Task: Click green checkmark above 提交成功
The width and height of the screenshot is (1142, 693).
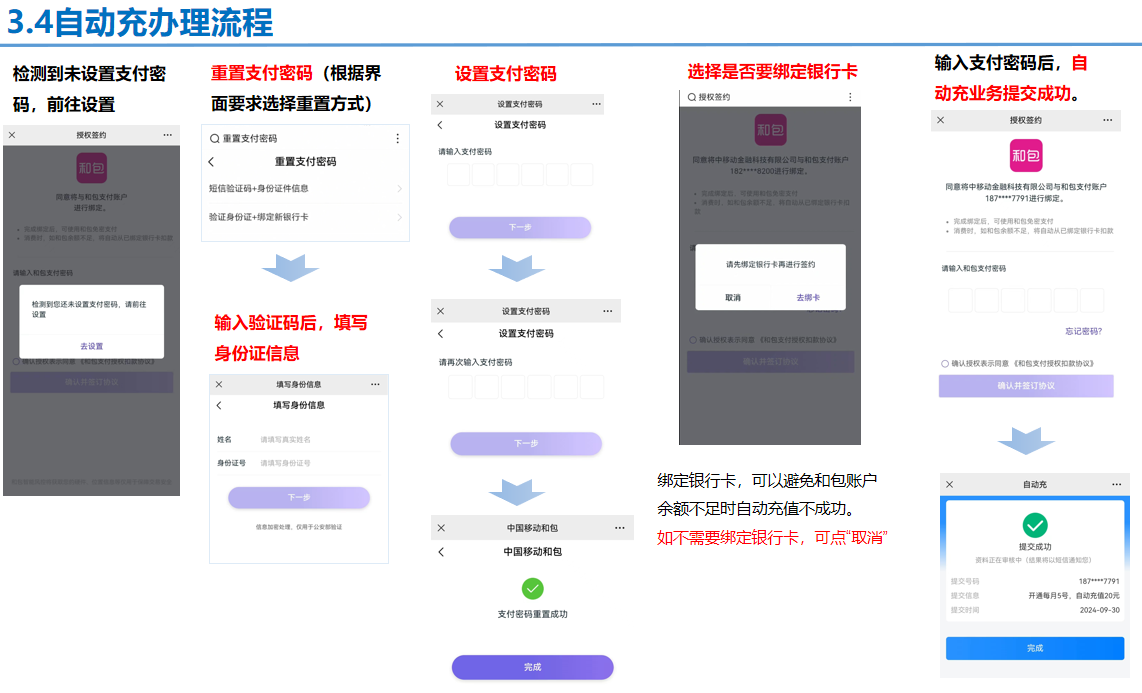Action: tap(1035, 525)
